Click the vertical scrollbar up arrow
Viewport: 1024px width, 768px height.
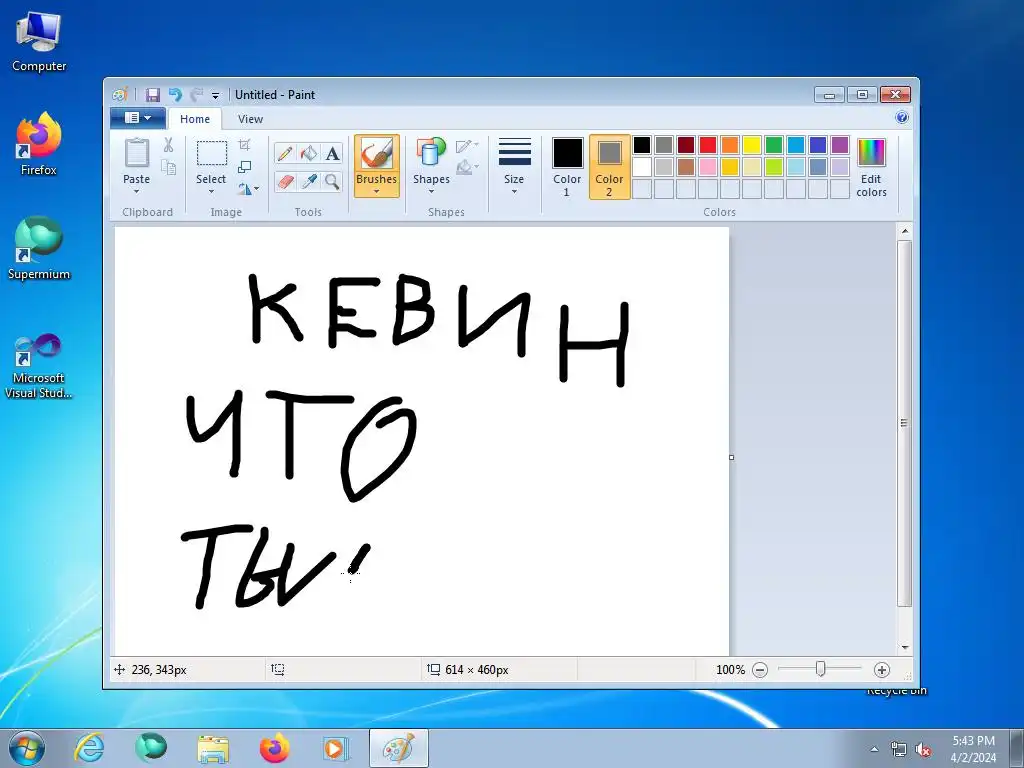pyautogui.click(x=904, y=231)
